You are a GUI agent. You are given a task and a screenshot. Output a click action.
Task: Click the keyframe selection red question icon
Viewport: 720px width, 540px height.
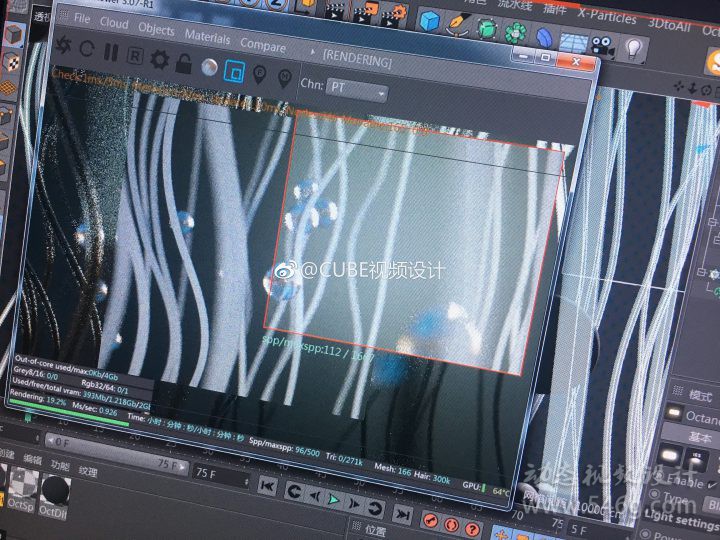[x=473, y=528]
